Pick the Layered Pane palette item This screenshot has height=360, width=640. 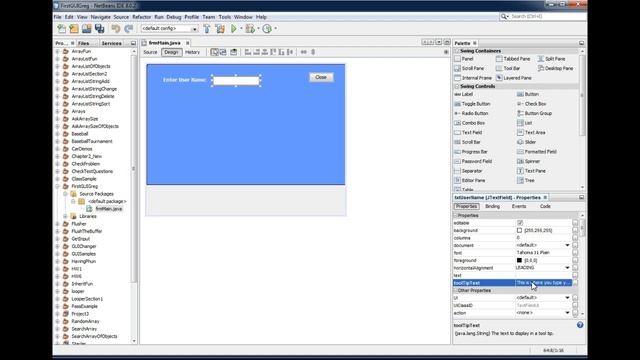tap(513, 78)
